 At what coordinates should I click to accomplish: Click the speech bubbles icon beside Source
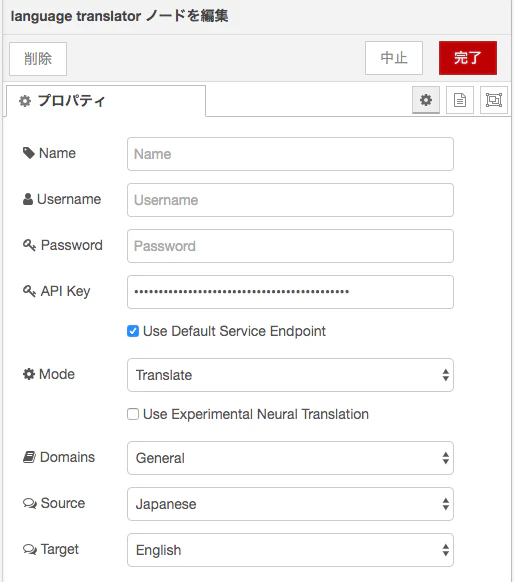tap(30, 503)
